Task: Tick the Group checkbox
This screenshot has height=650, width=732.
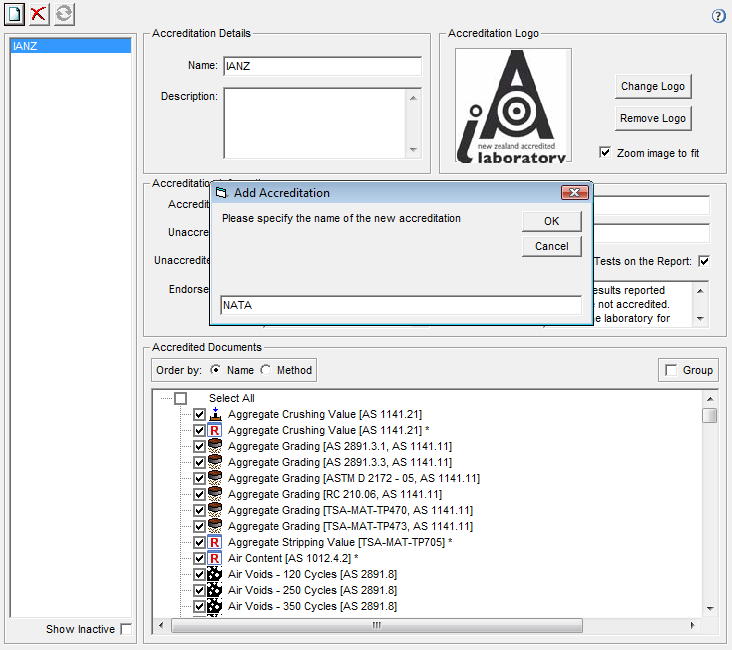Action: pyautogui.click(x=671, y=370)
